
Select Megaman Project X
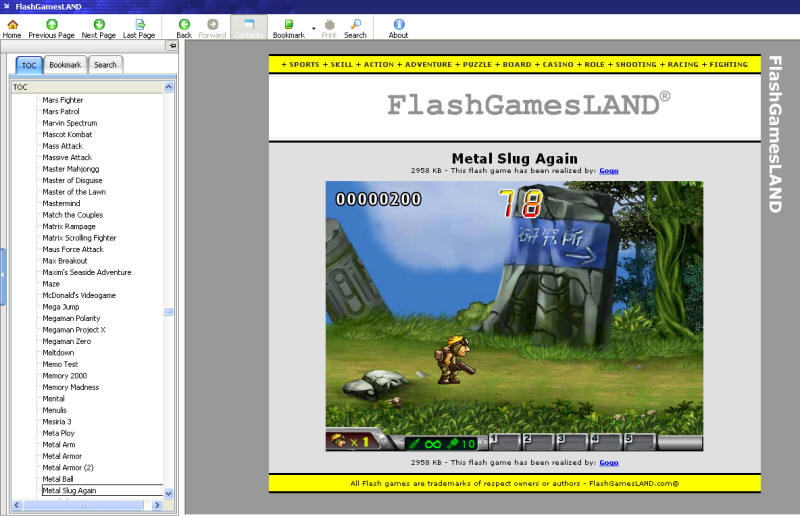pyautogui.click(x=74, y=330)
